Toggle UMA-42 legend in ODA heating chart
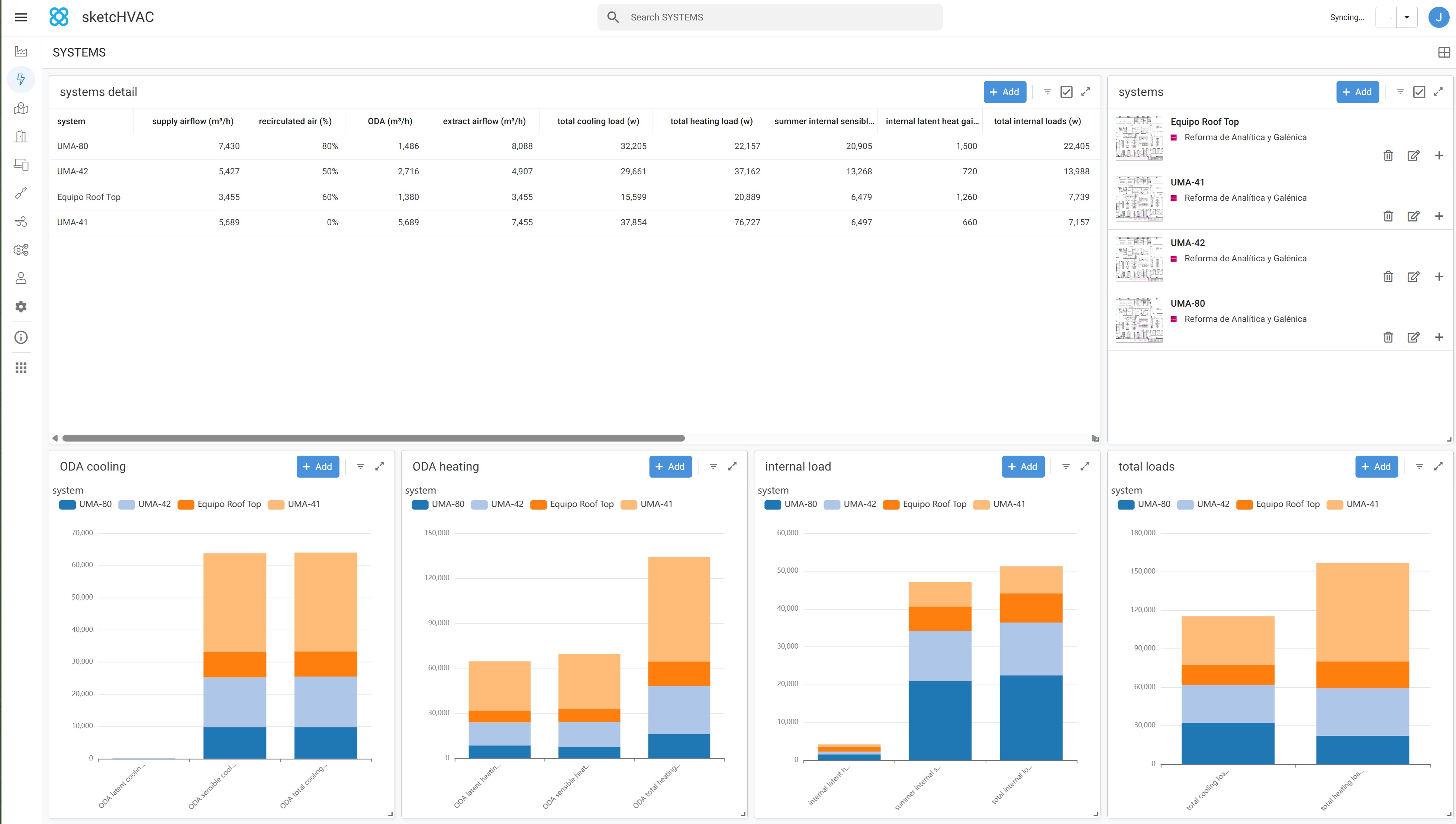The image size is (1456, 824). 497,504
